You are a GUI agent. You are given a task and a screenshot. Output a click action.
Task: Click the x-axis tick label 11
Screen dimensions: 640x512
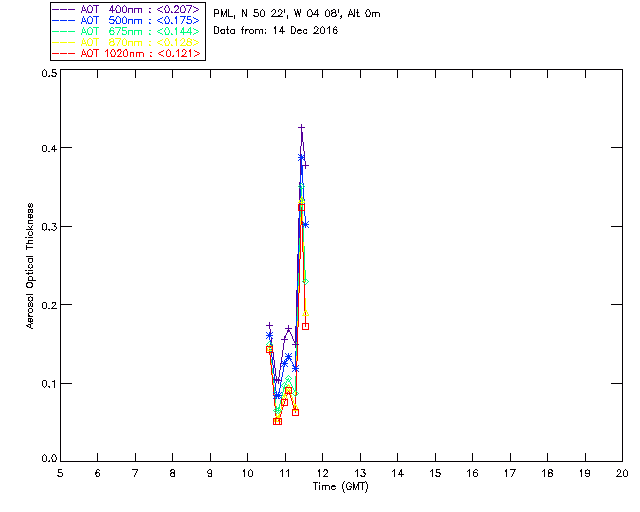[x=285, y=473]
